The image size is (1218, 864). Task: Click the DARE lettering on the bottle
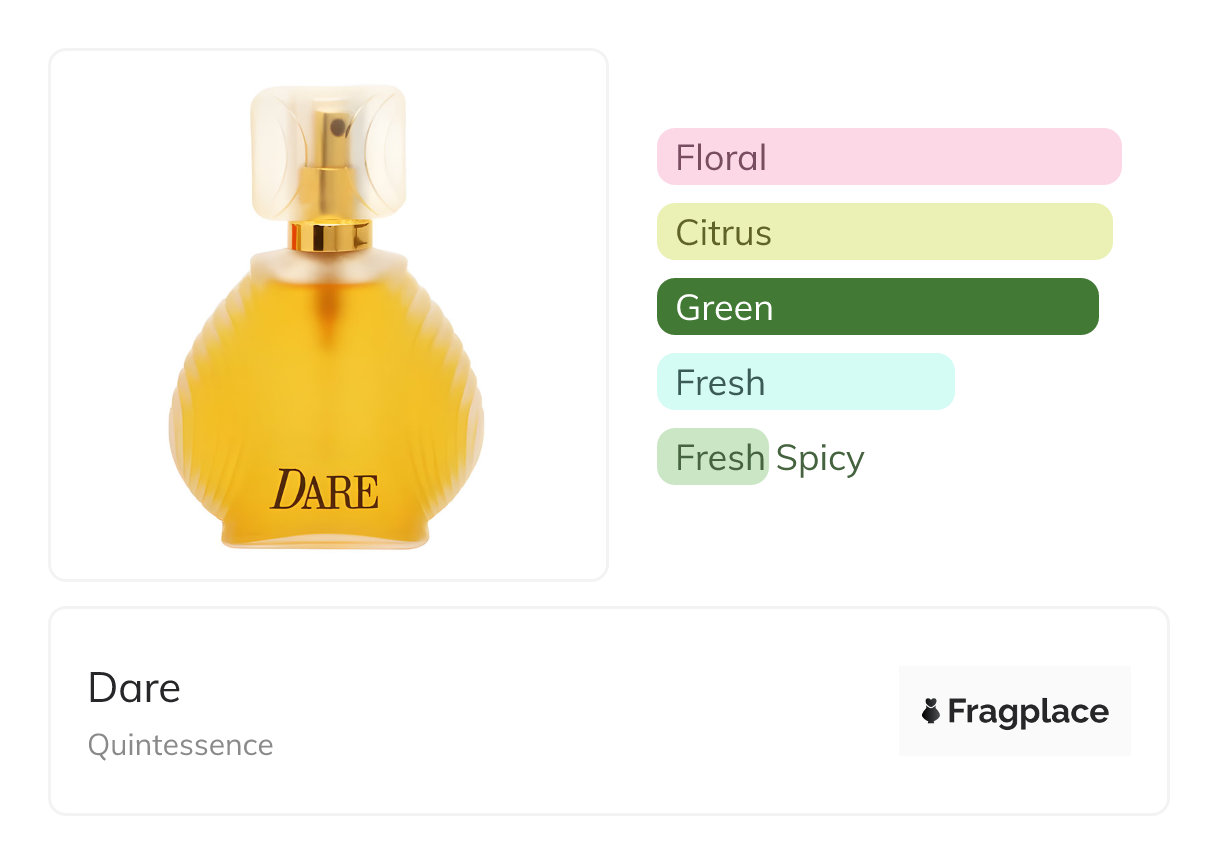(325, 489)
